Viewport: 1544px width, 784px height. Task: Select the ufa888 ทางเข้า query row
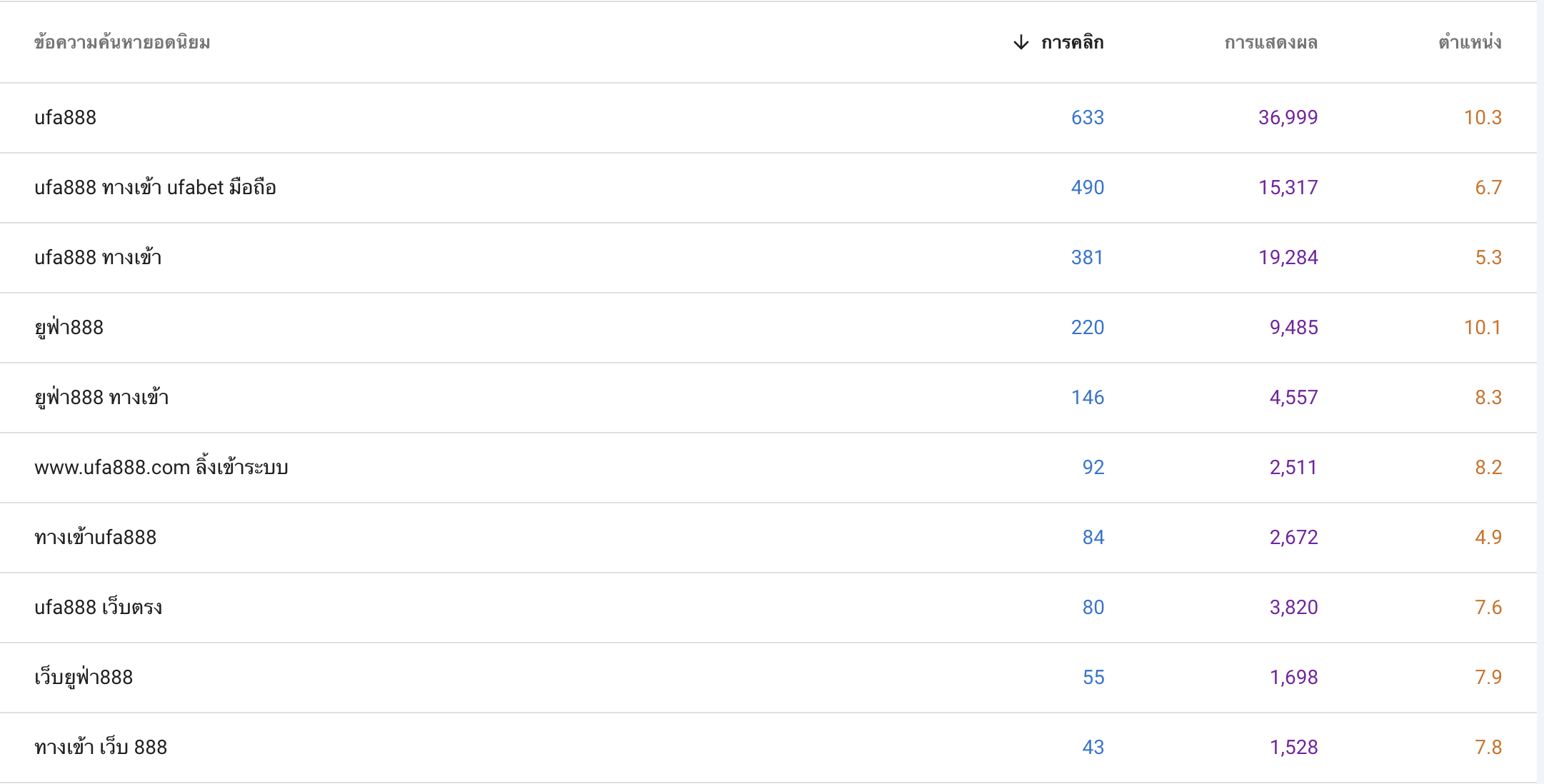point(768,258)
